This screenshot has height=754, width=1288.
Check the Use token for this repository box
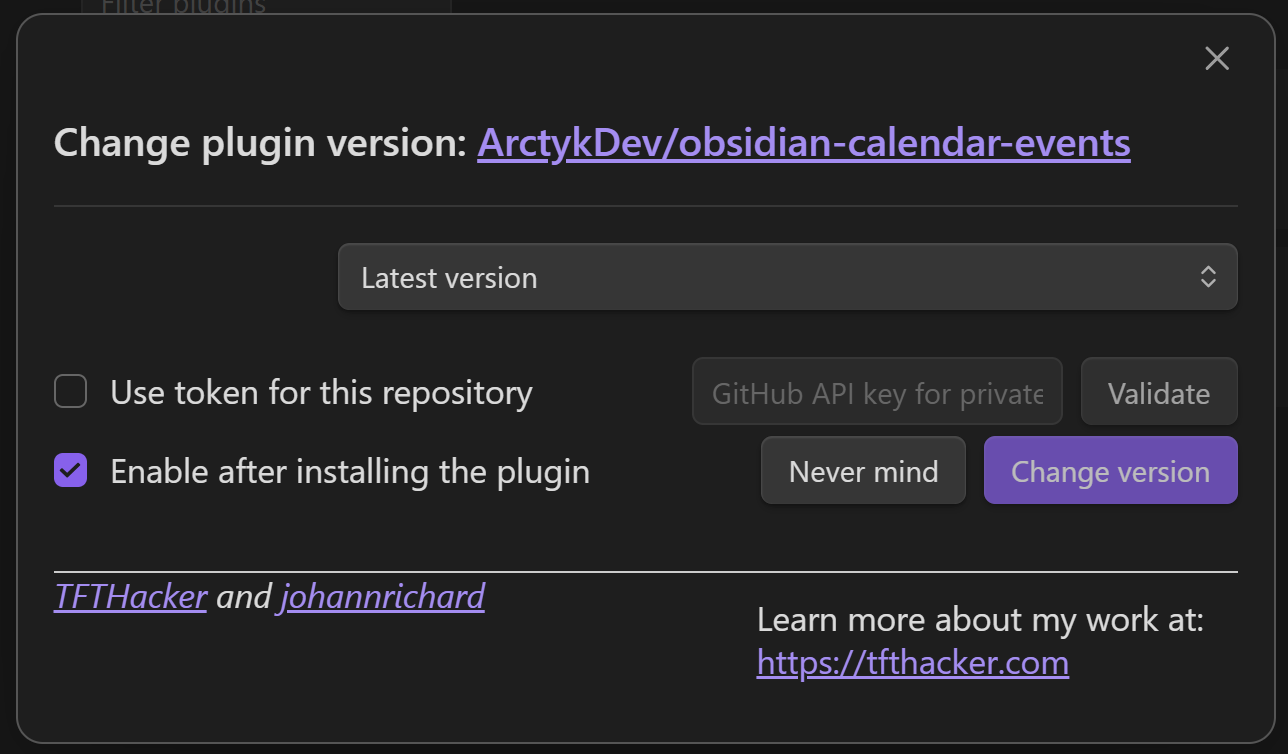tap(70, 392)
